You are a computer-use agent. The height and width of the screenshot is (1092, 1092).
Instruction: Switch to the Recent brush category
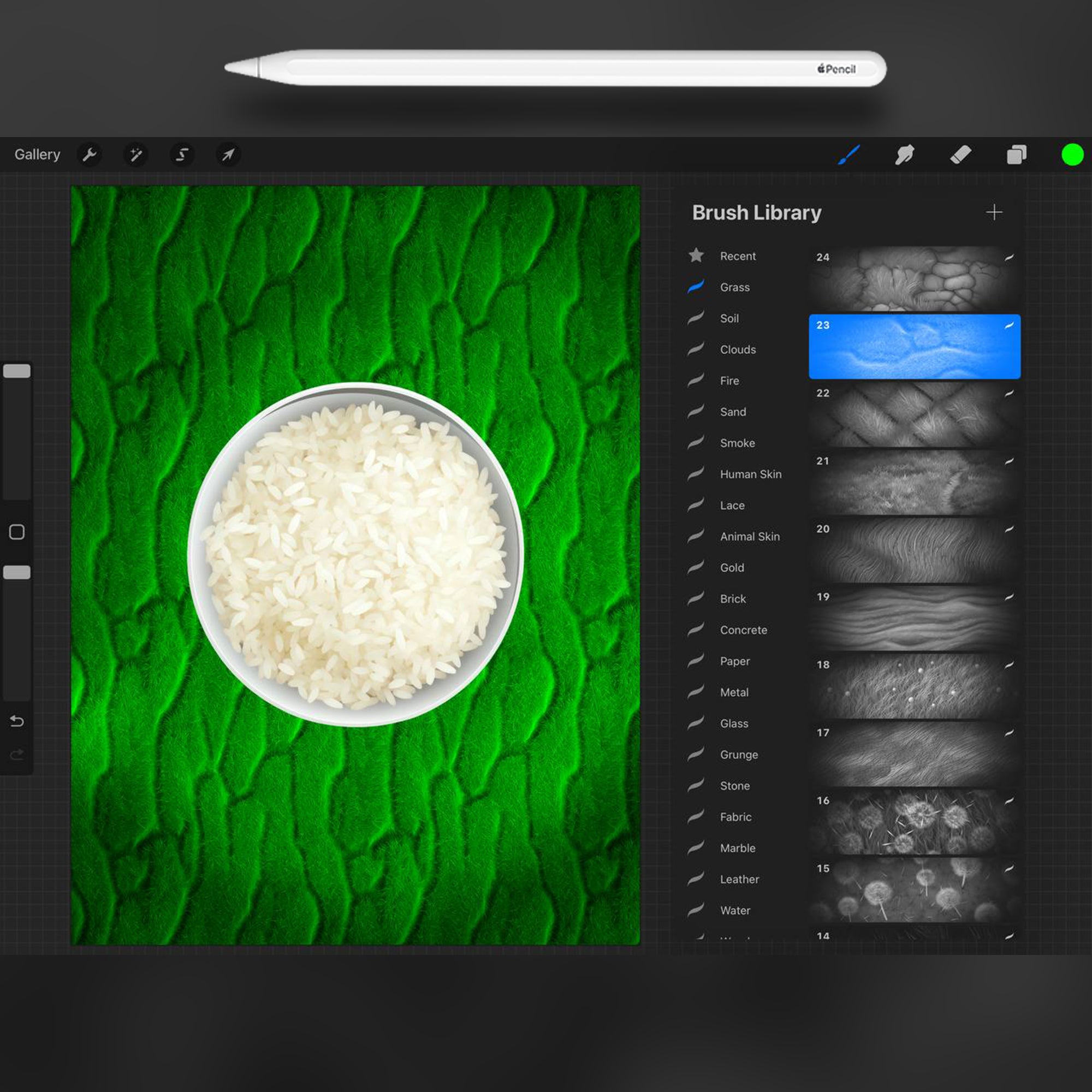[738, 256]
